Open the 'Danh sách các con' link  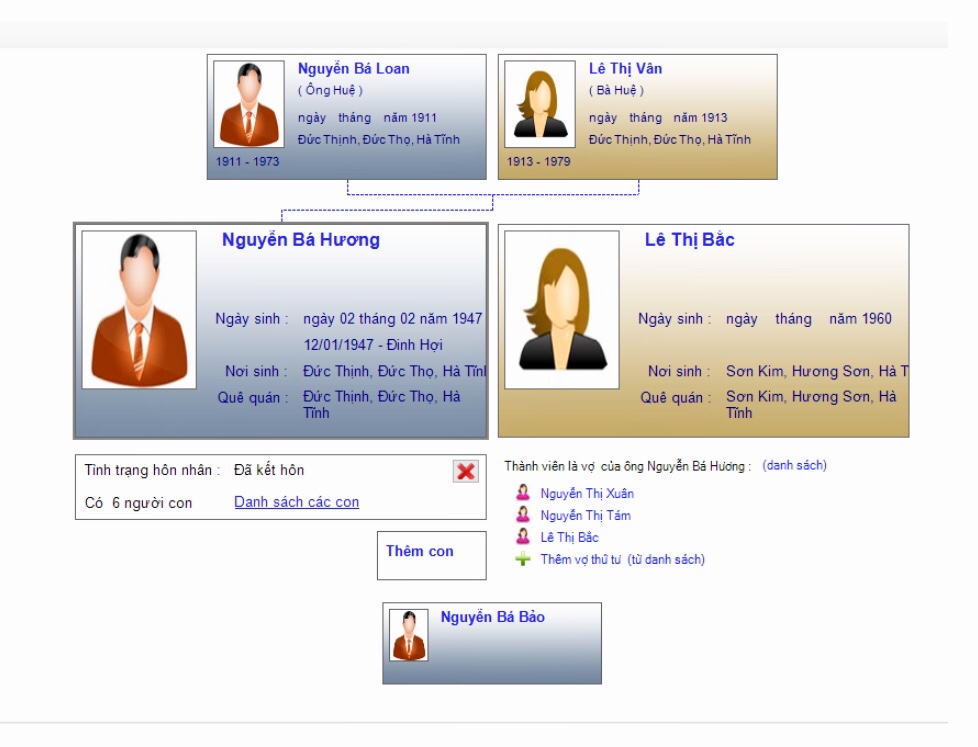pyautogui.click(x=297, y=502)
